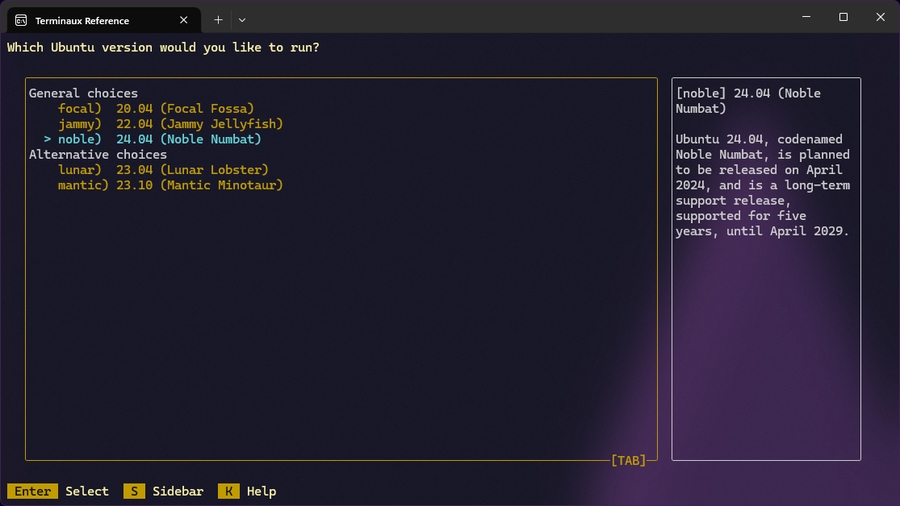Click the terminal icon in the tab

pos(21,19)
